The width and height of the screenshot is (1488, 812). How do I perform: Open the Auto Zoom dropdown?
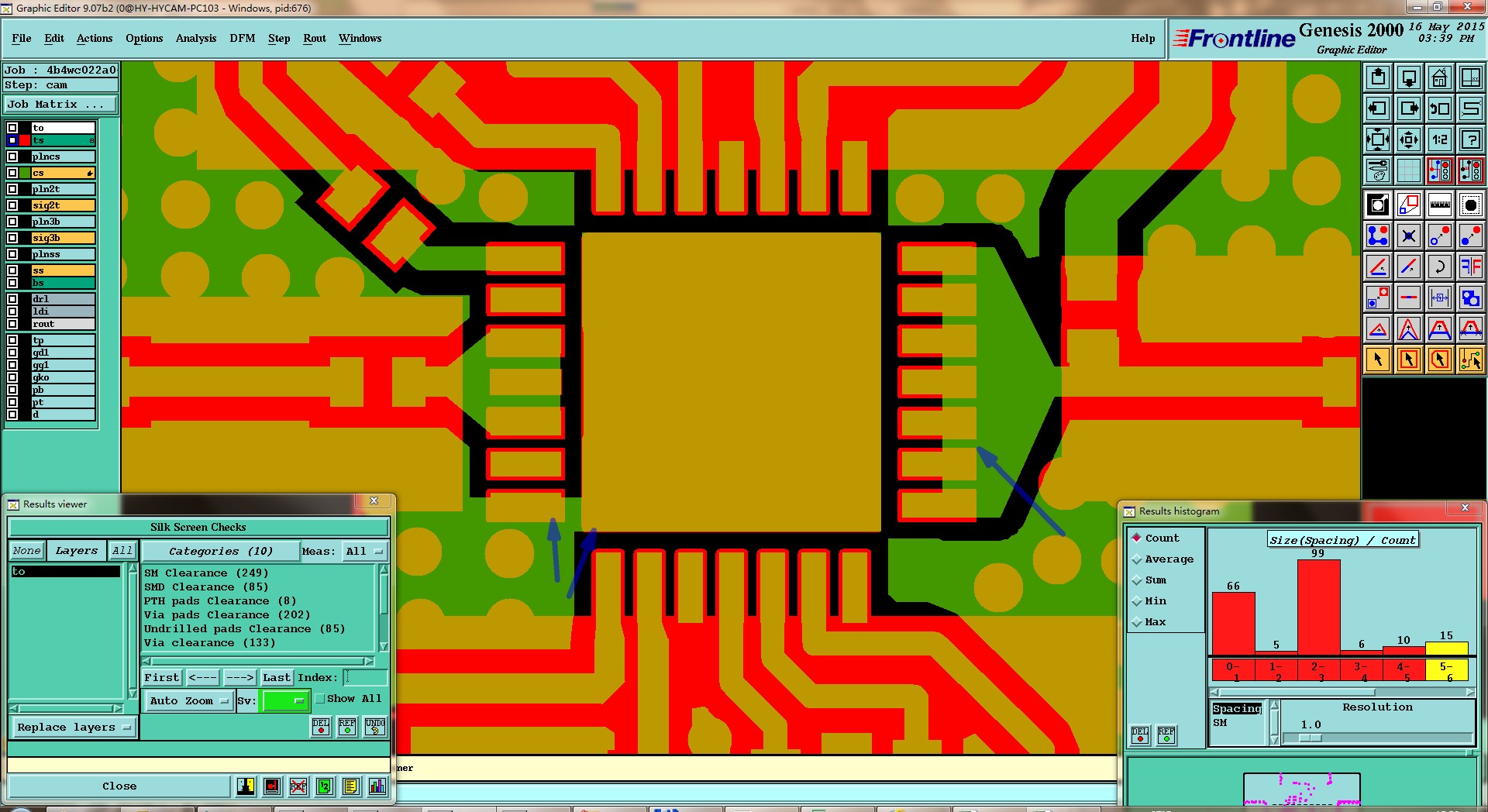point(188,700)
